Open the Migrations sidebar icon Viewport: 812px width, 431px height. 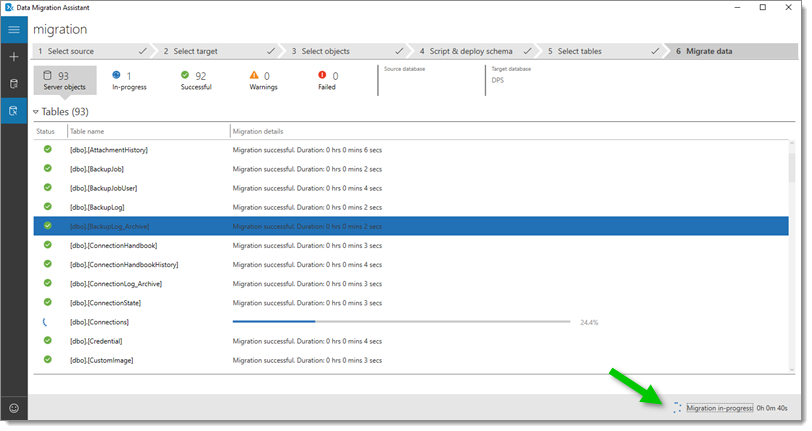[x=14, y=111]
